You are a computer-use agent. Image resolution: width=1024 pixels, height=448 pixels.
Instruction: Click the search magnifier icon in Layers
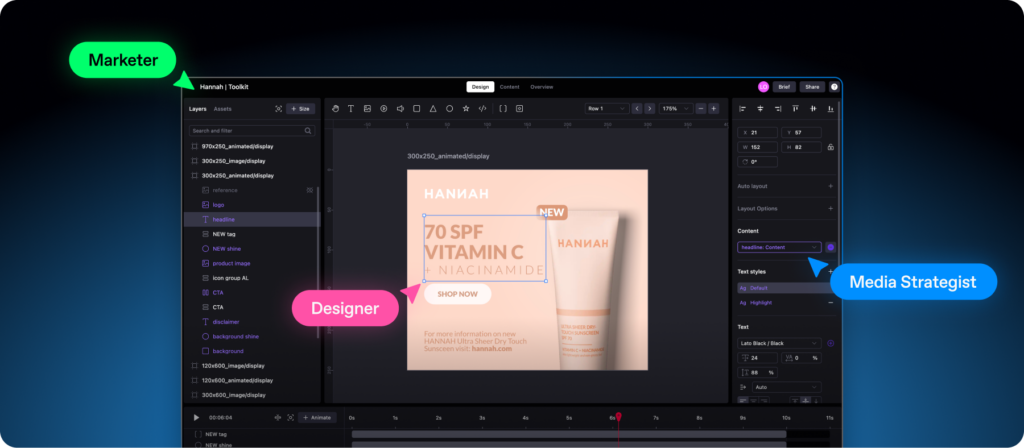[x=308, y=131]
